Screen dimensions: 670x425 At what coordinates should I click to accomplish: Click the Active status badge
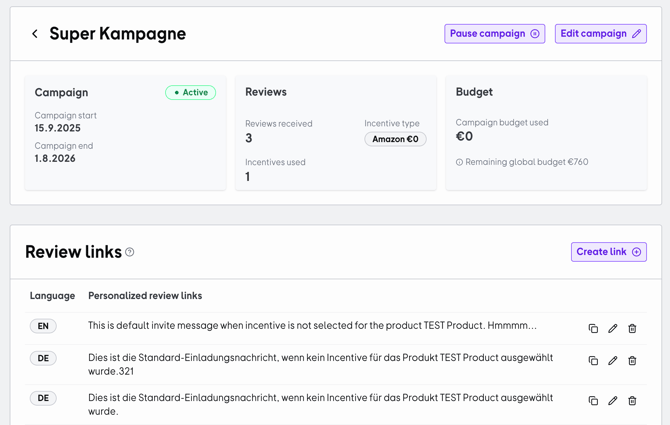coord(190,92)
